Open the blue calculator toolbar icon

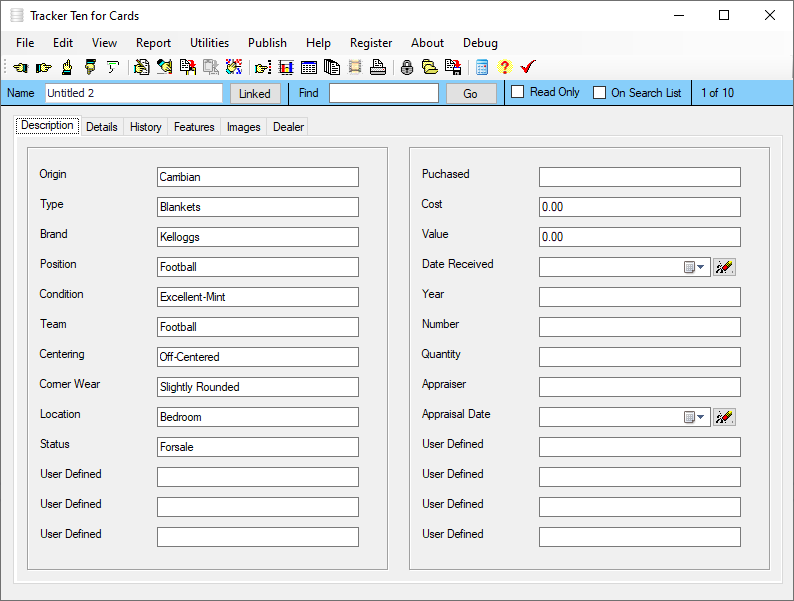tap(482, 68)
